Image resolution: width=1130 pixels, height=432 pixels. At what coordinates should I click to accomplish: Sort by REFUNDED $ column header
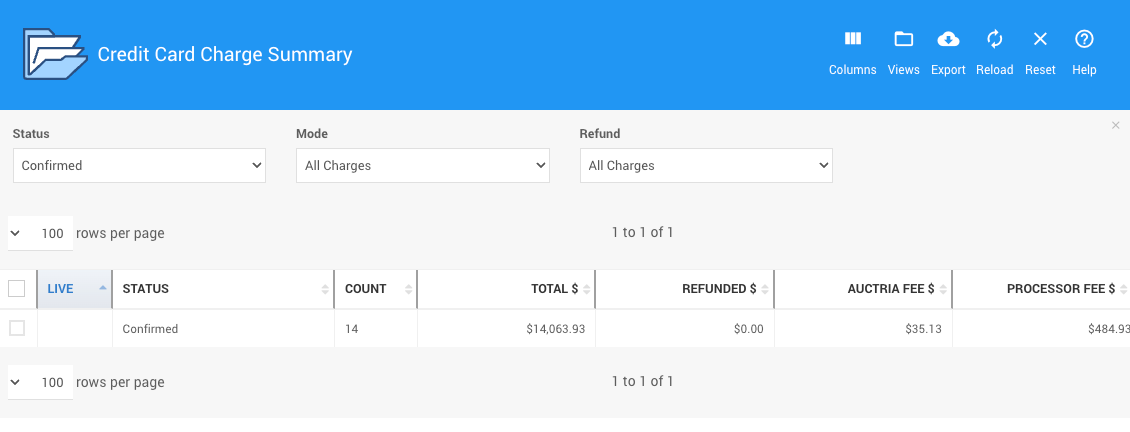[719, 289]
